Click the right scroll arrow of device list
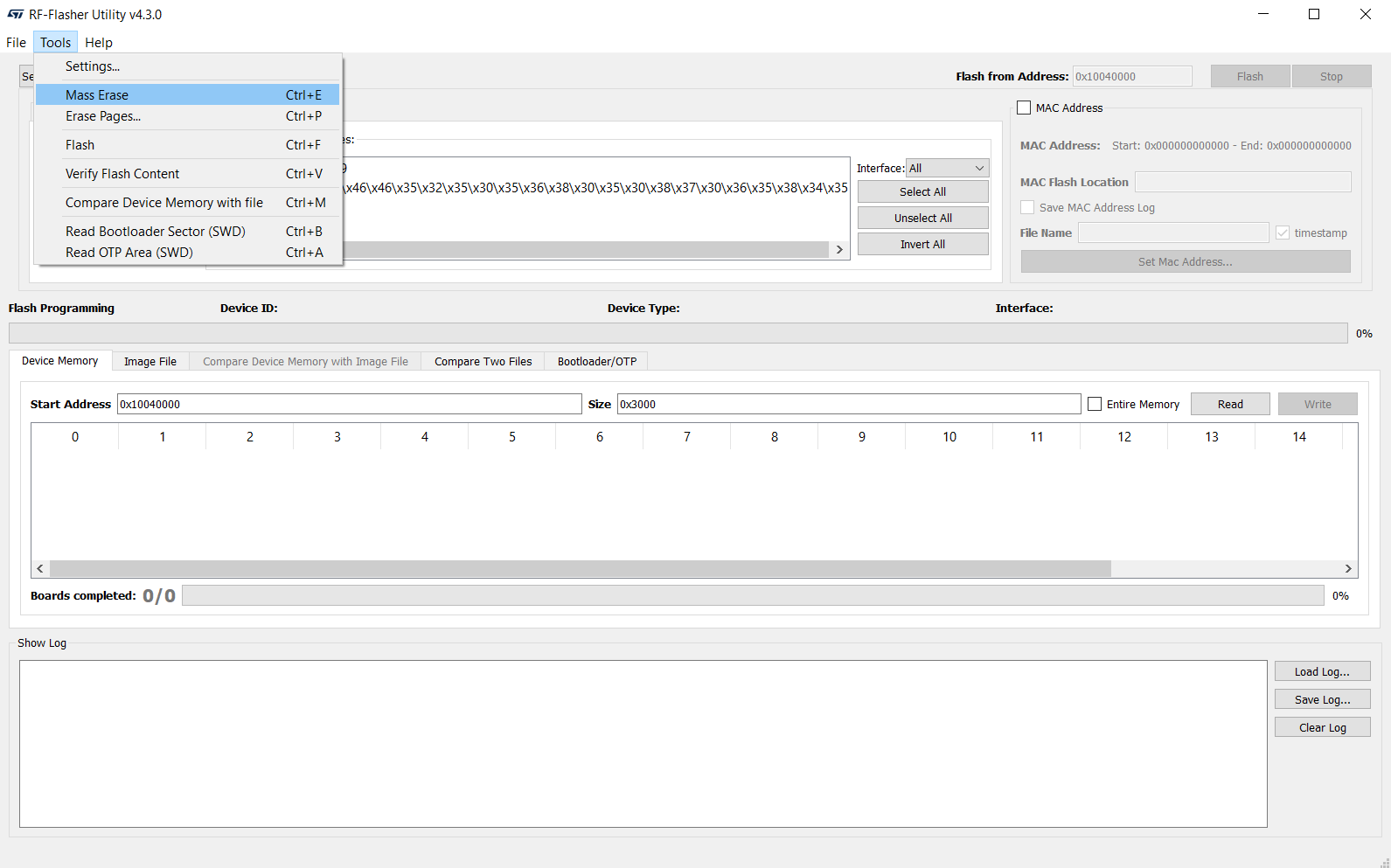Image resolution: width=1391 pixels, height=868 pixels. point(839,250)
